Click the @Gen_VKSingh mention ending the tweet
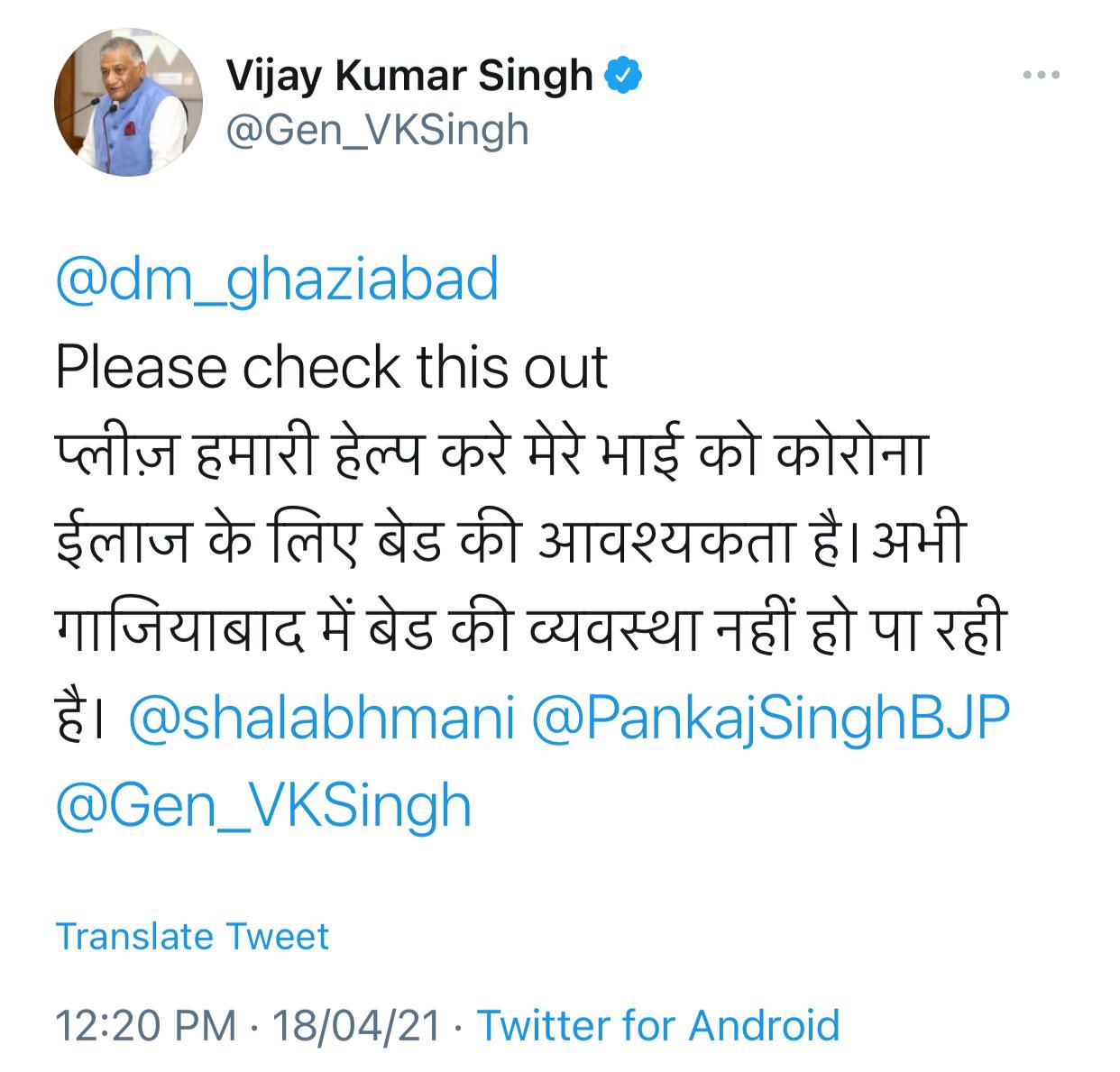1120x1072 pixels. [263, 805]
